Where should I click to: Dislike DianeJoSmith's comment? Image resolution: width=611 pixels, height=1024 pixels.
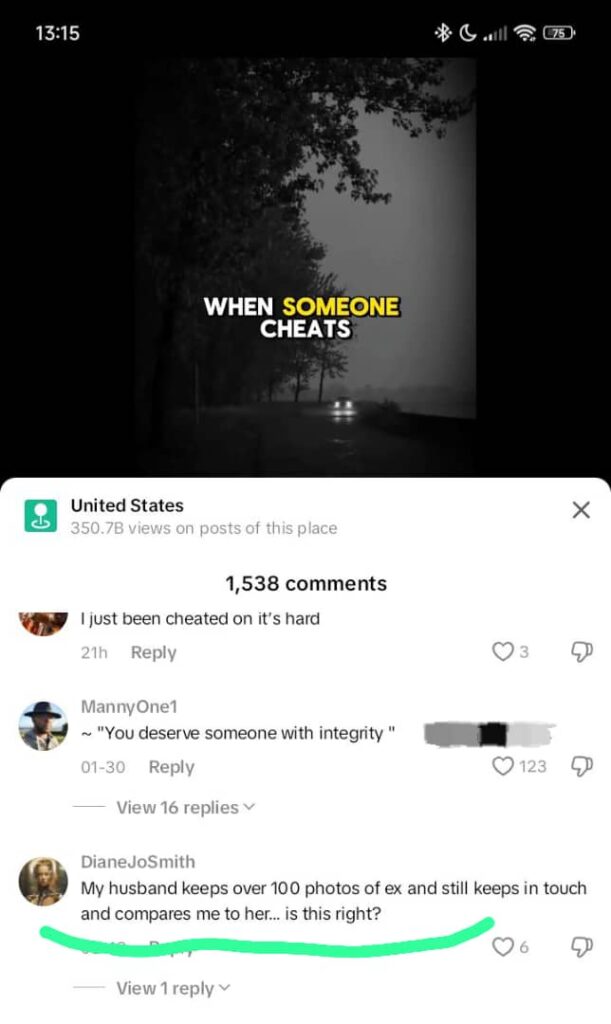click(581, 947)
